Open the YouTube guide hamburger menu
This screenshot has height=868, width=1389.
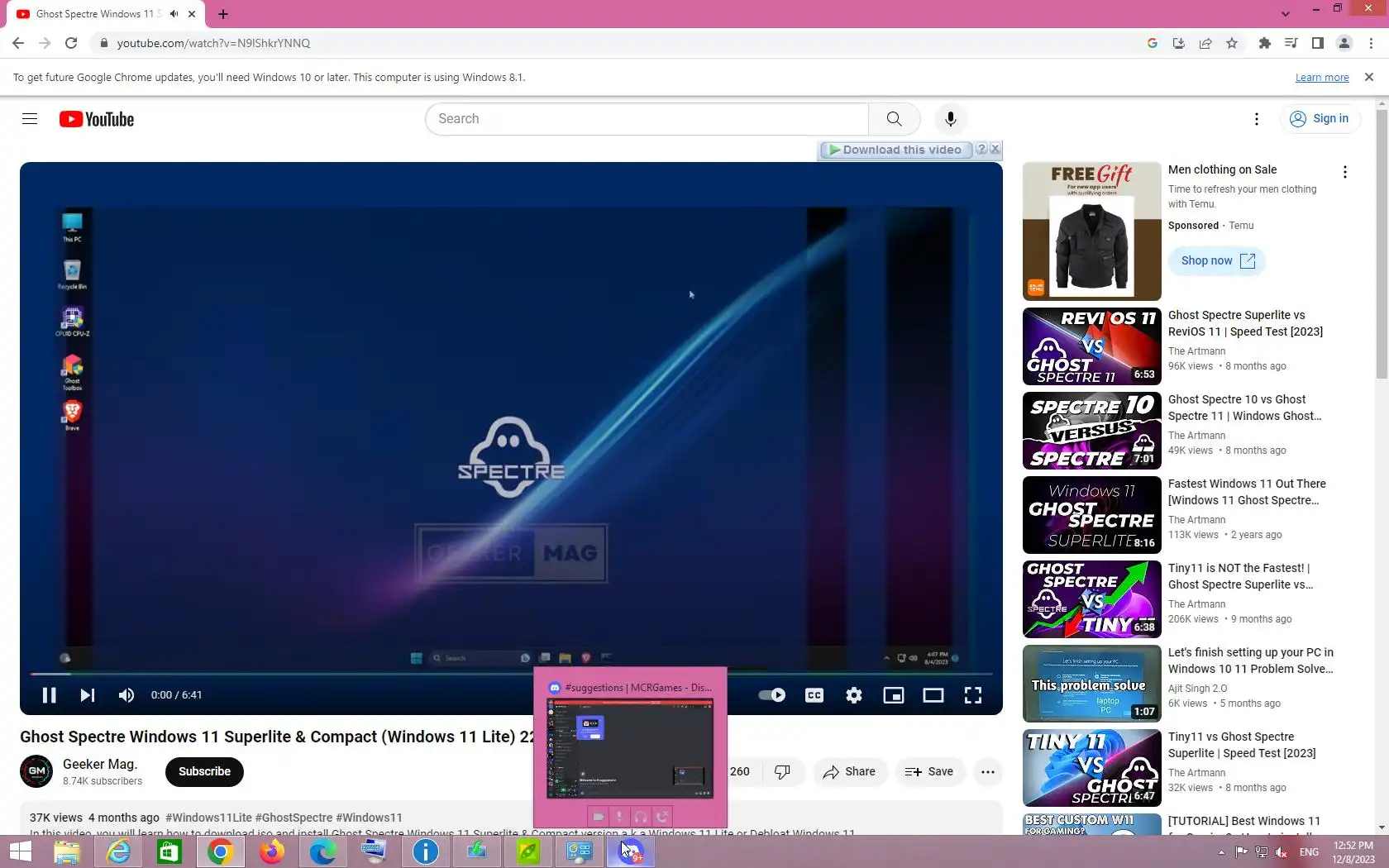(30, 119)
